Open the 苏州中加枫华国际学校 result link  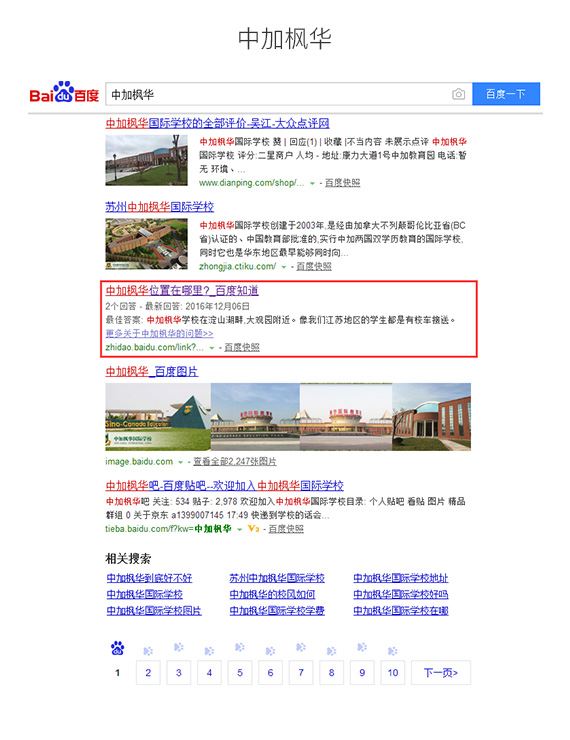pyautogui.click(x=159, y=207)
